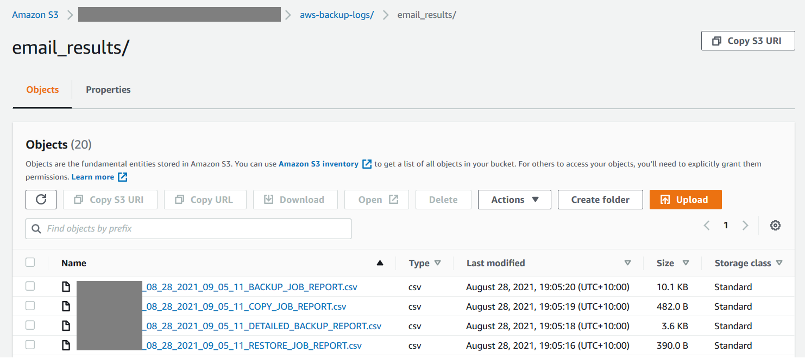Open the DETAILED_BACKUP_REPORT.csv object link
Image resolution: width=806 pixels, height=360 pixels.
[261, 326]
